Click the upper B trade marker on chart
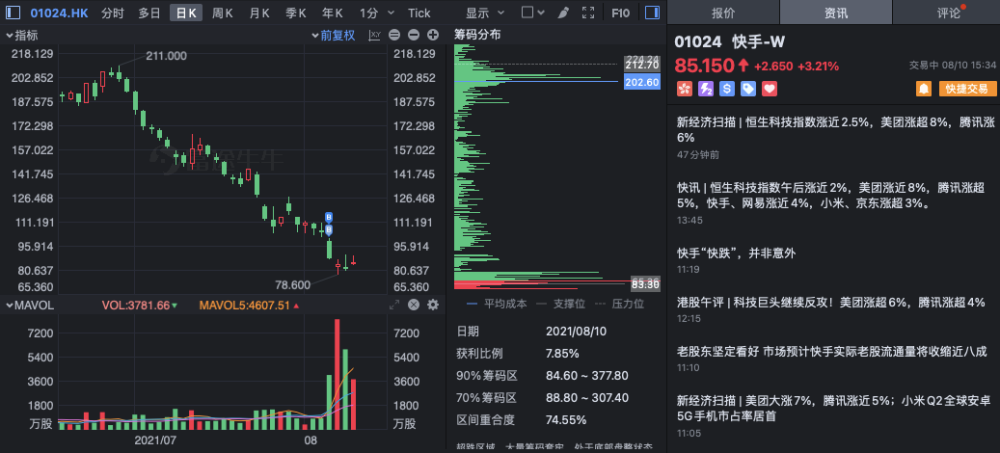The height and width of the screenshot is (453, 1000). pyautogui.click(x=329, y=217)
